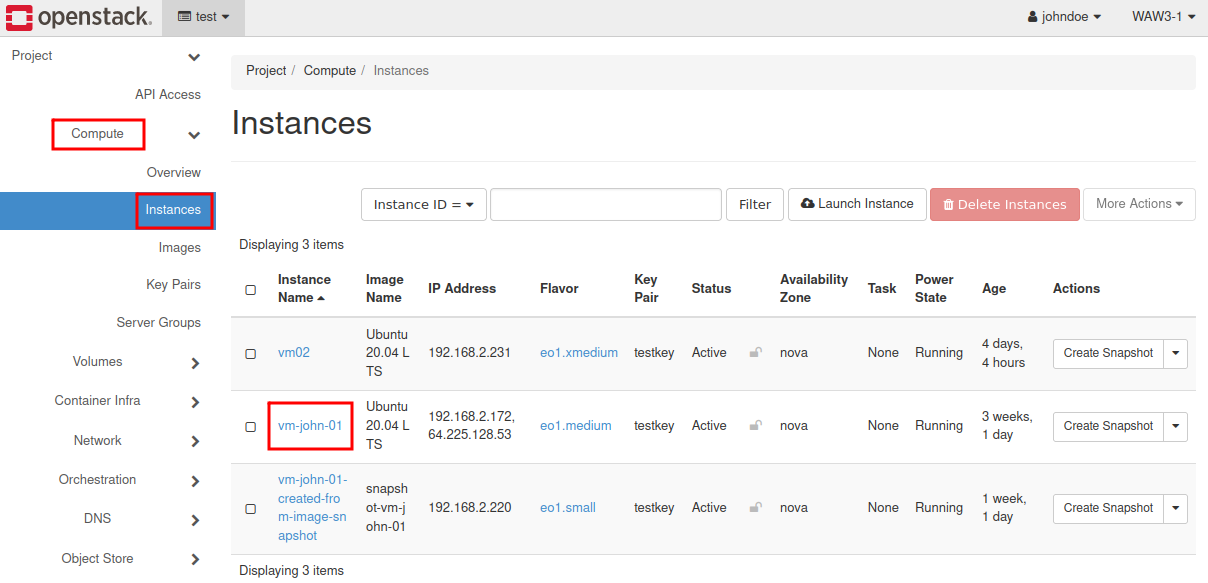
Task: Tick the checkbox for vm02
Action: [251, 354]
